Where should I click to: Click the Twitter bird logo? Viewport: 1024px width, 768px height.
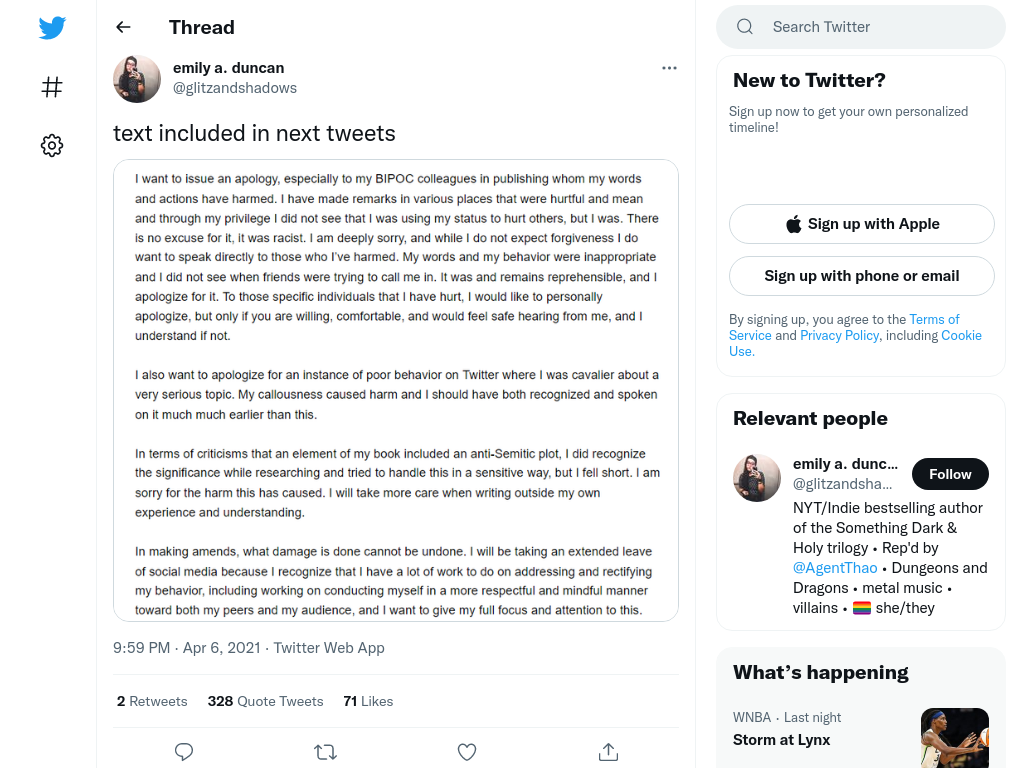coord(52,27)
